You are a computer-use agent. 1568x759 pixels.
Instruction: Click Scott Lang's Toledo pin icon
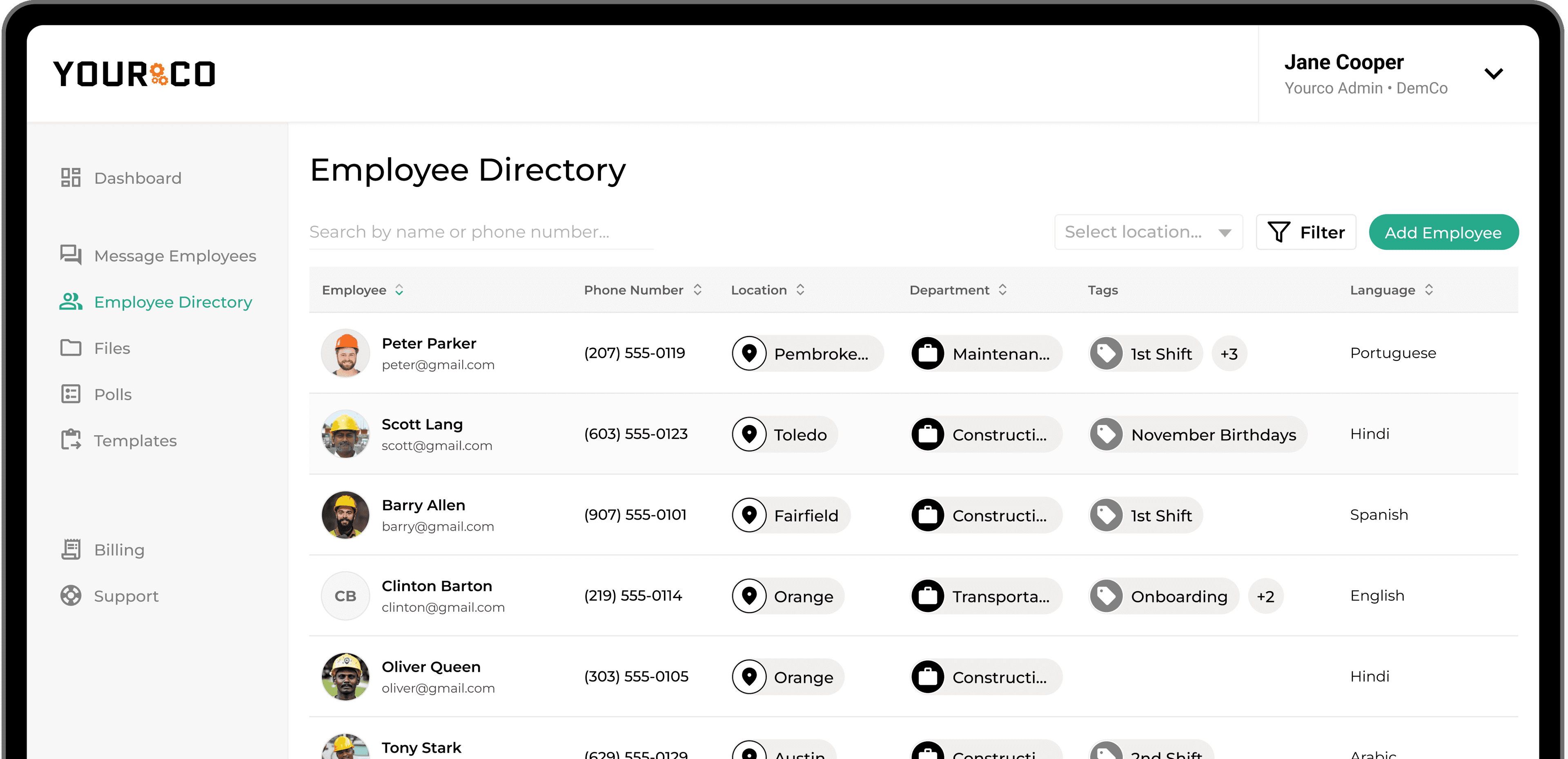749,434
